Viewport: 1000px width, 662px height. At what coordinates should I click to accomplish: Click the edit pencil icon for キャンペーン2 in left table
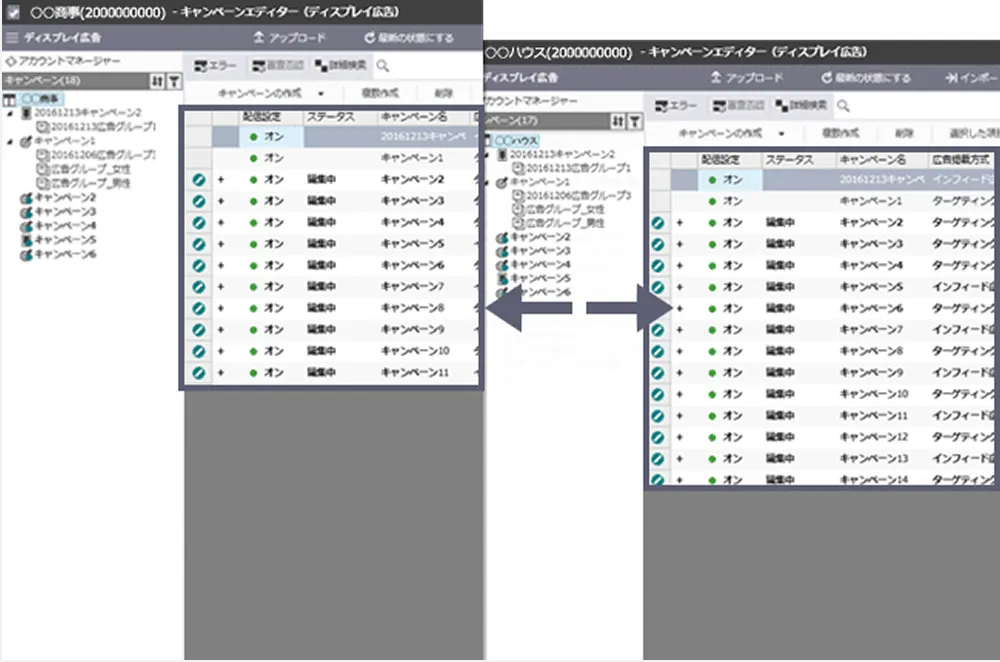(x=198, y=179)
